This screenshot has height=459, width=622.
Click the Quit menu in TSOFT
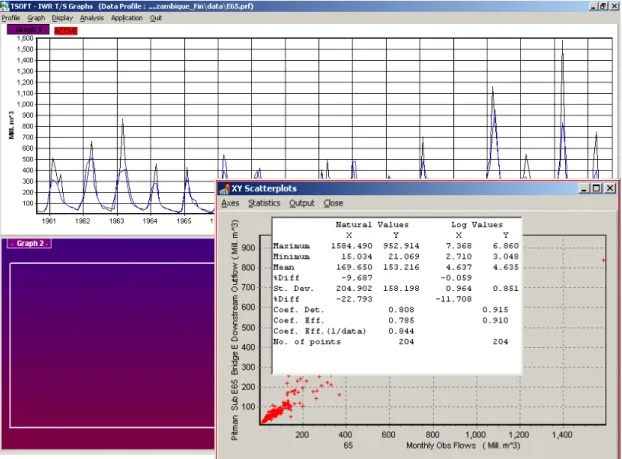(156, 18)
